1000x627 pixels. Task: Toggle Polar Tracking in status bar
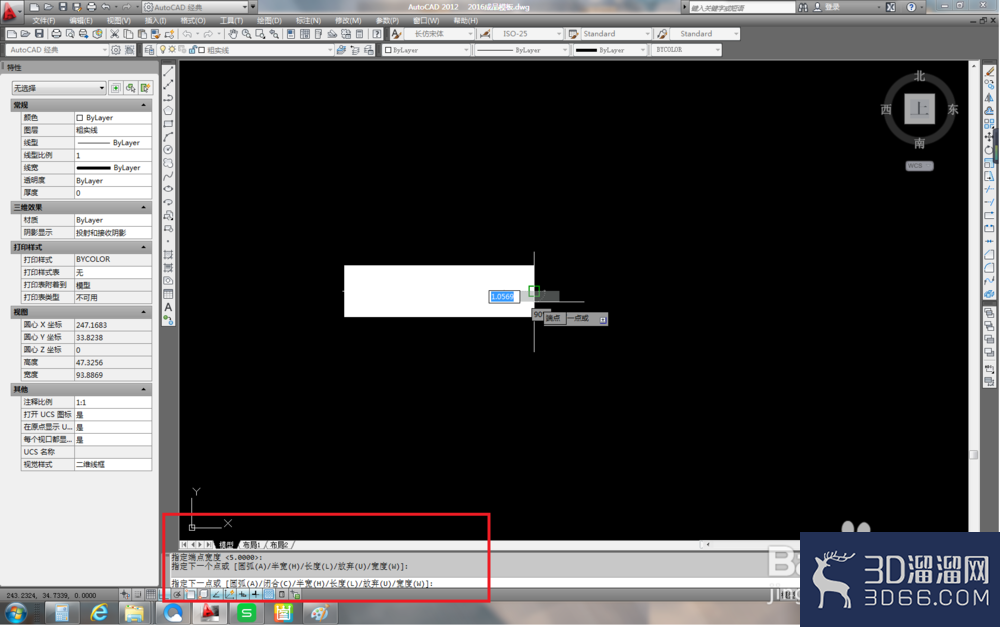point(177,594)
